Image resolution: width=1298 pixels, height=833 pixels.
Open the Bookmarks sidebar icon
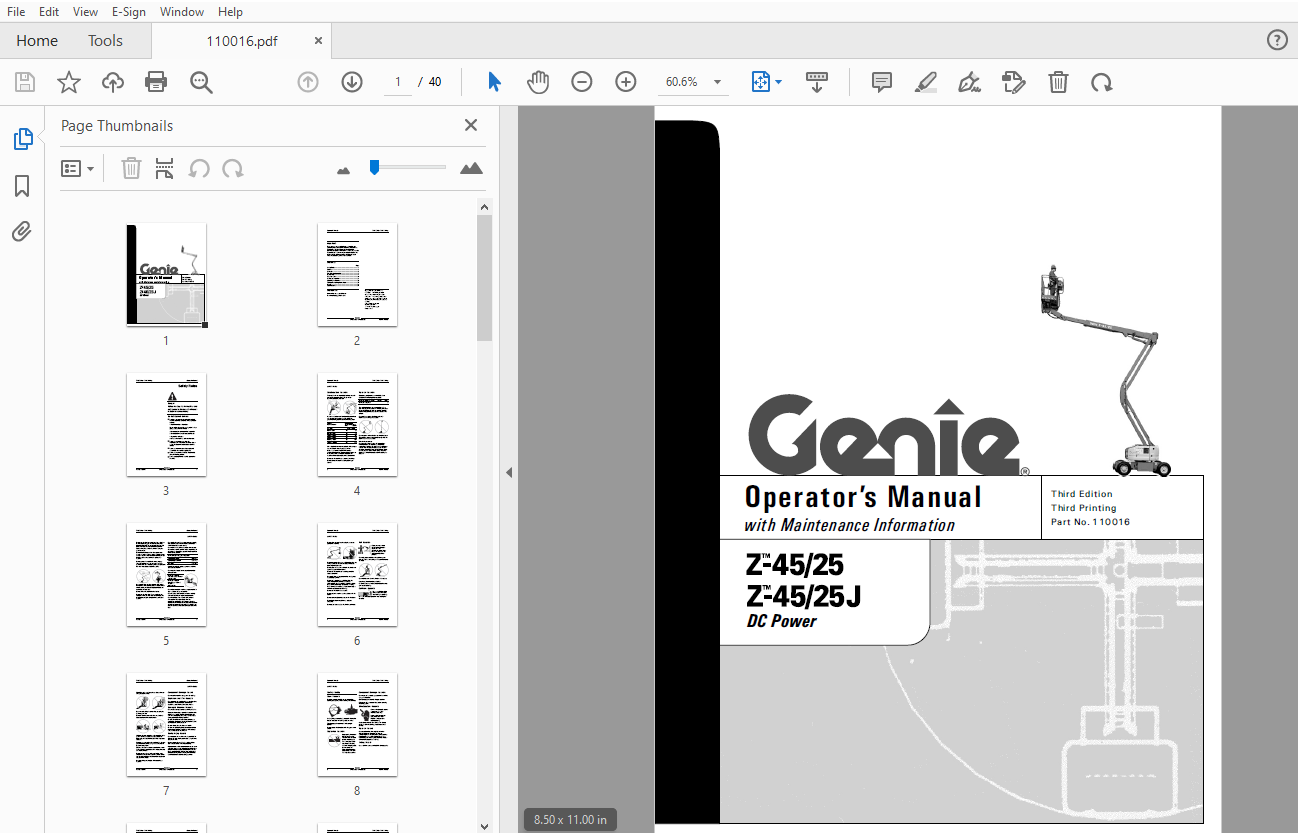[22, 186]
